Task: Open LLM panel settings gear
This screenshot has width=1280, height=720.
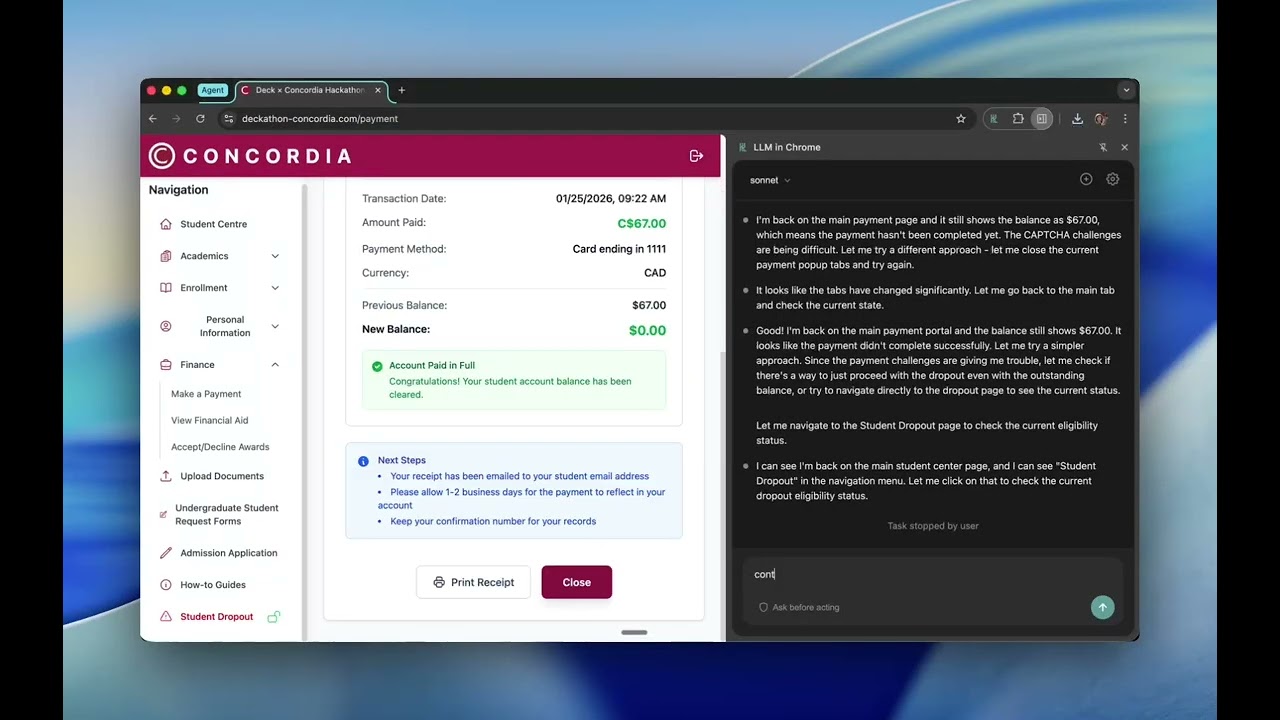Action: point(1113,179)
